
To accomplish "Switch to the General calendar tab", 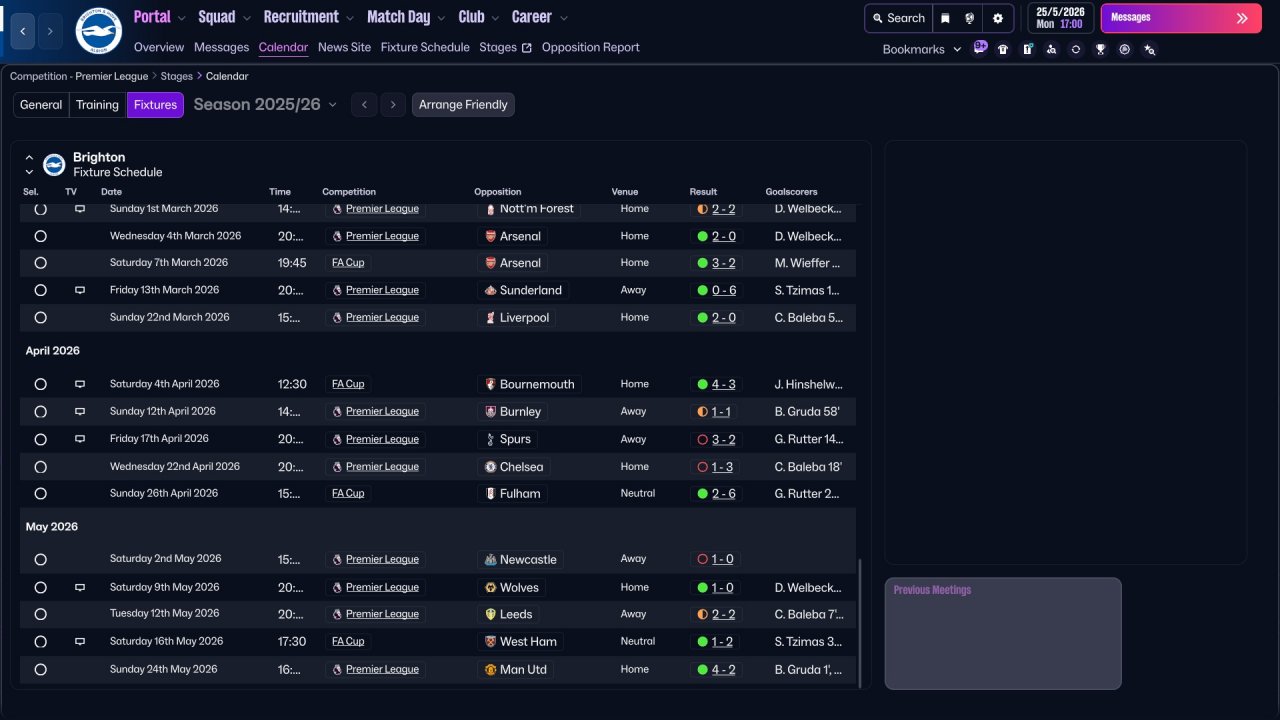I will click(x=41, y=105).
